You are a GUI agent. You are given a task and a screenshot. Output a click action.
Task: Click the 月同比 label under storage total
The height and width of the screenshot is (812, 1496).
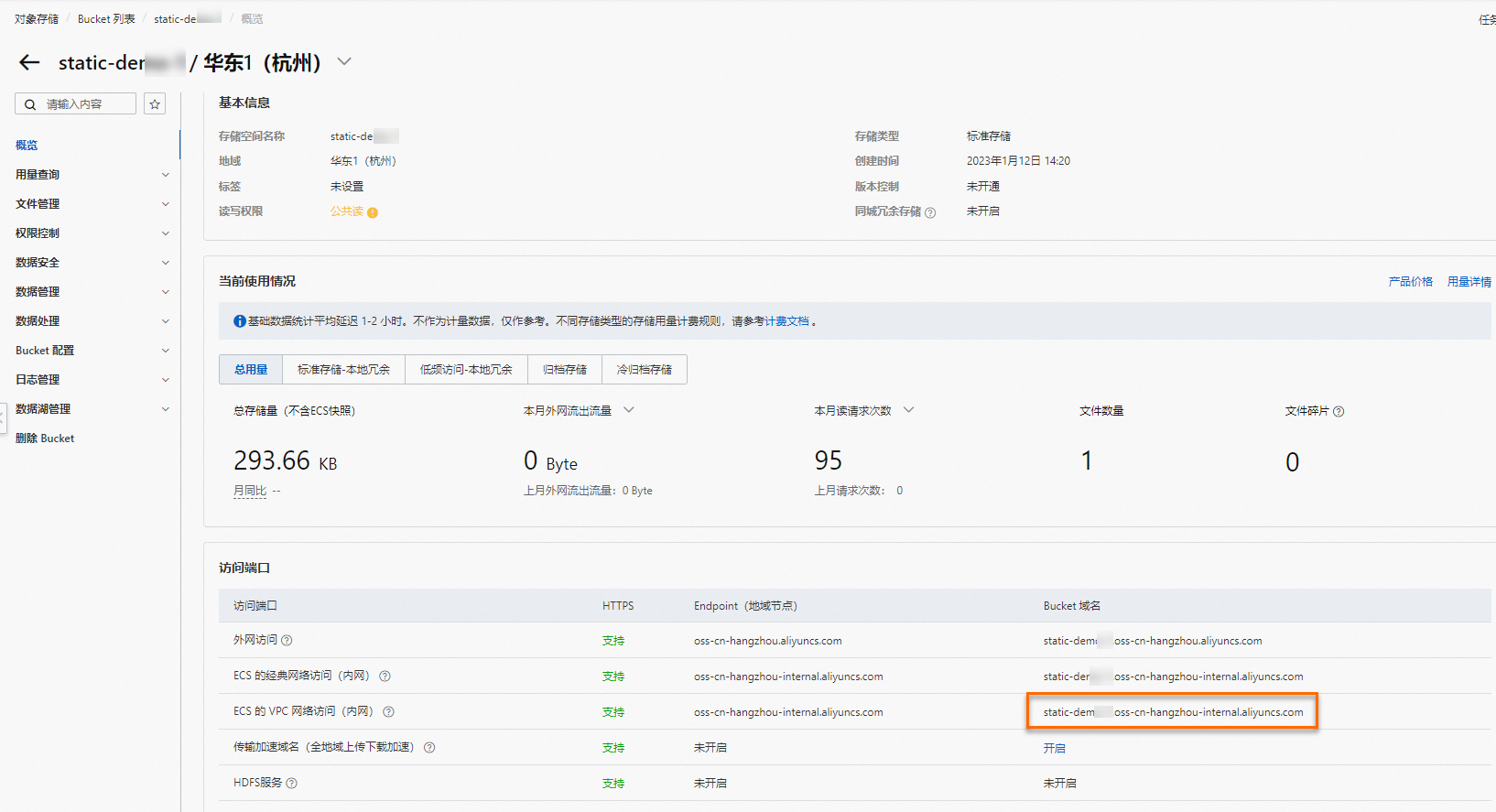click(x=250, y=491)
